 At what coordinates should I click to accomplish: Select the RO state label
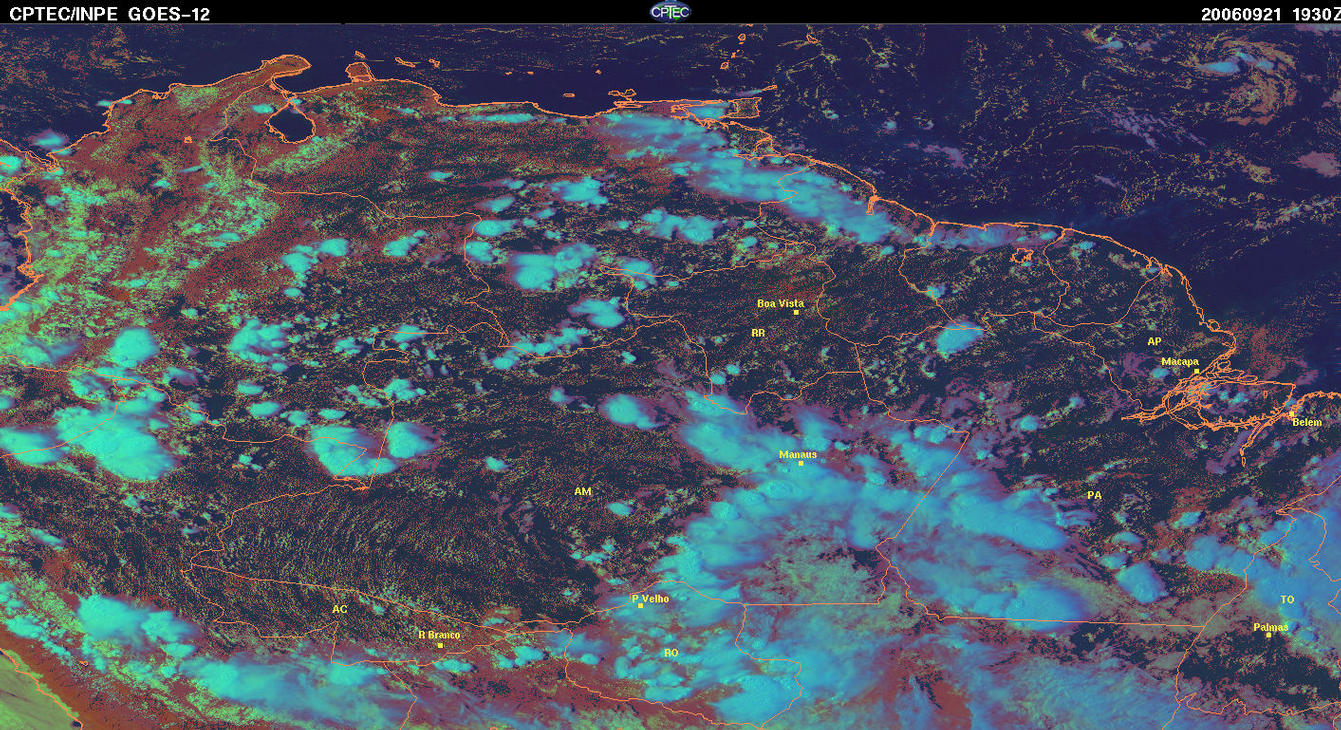(671, 652)
